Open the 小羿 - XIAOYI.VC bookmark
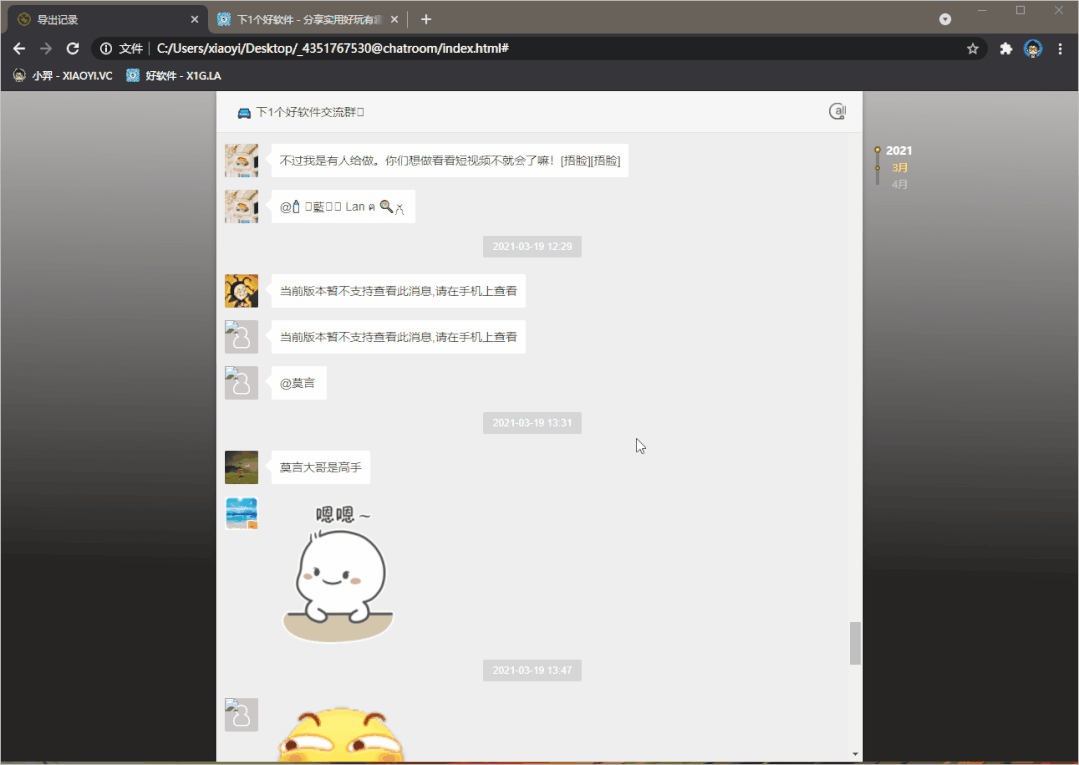Image resolution: width=1079 pixels, height=765 pixels. point(63,76)
